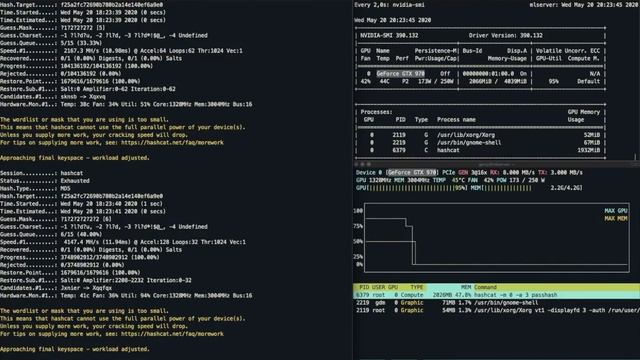Click the nvtop utilization history graph
640x360 pixels.
496,238
